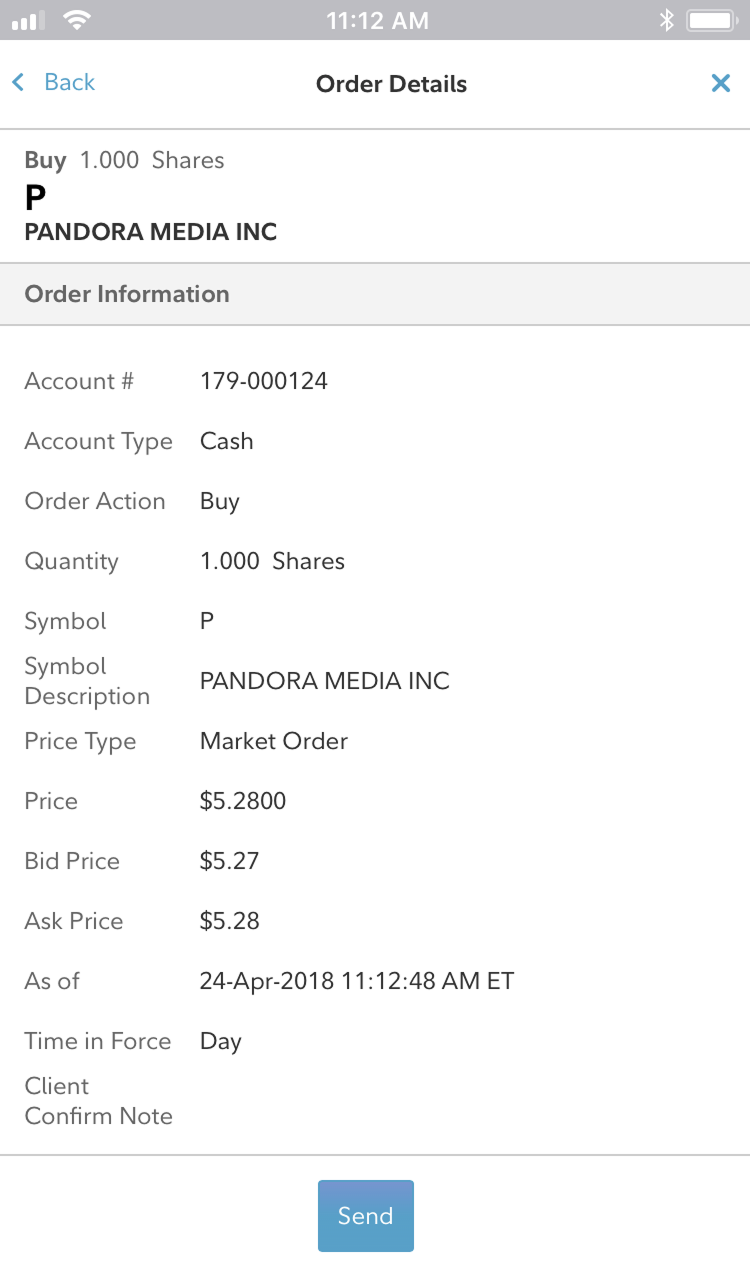Tap the 11:12 AM clock in status bar
Image resolution: width=750 pixels, height=1272 pixels.
[x=377, y=20]
